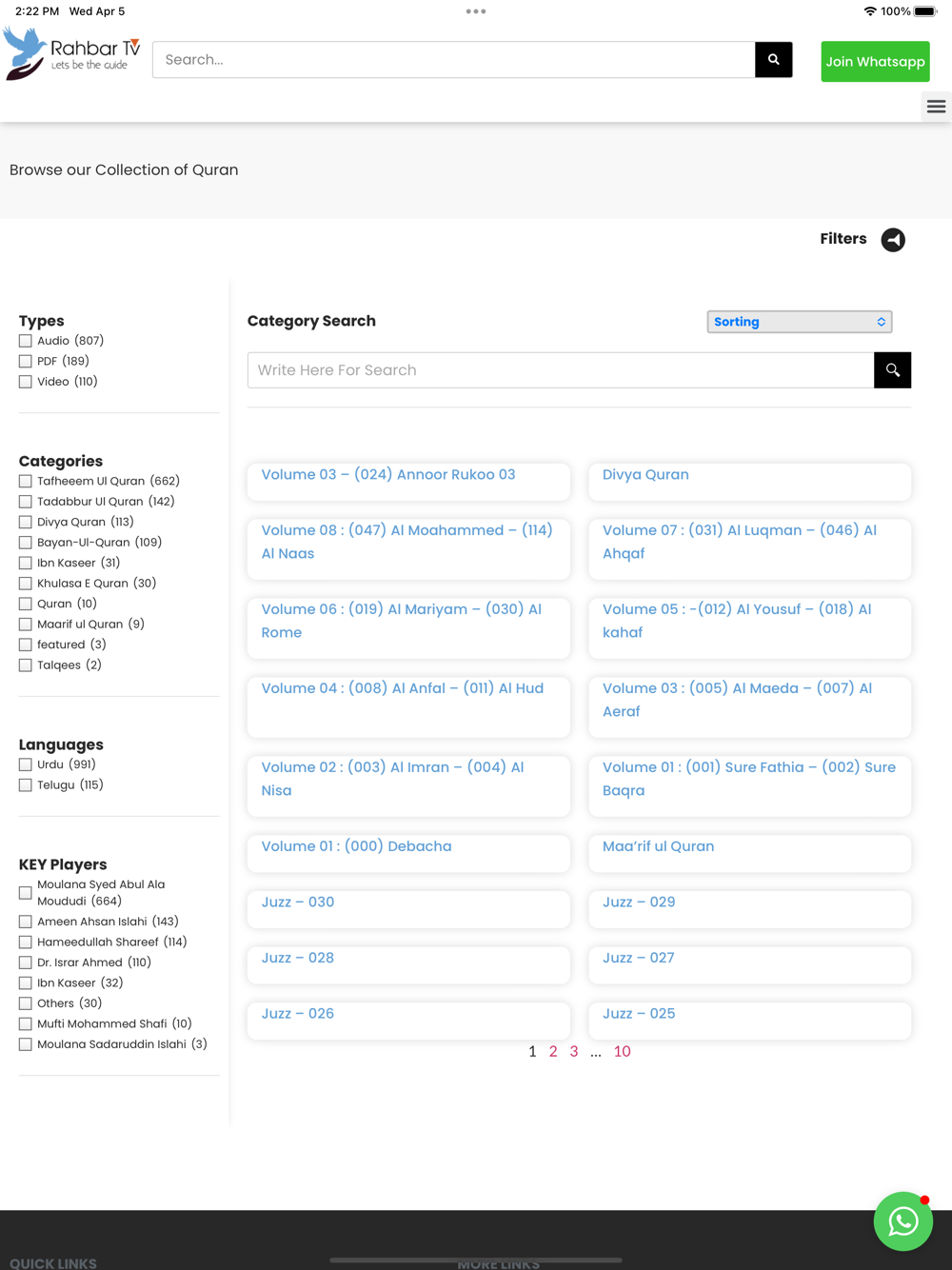This screenshot has height=1270, width=952.
Task: Select the Telugu language checkbox
Action: point(26,785)
